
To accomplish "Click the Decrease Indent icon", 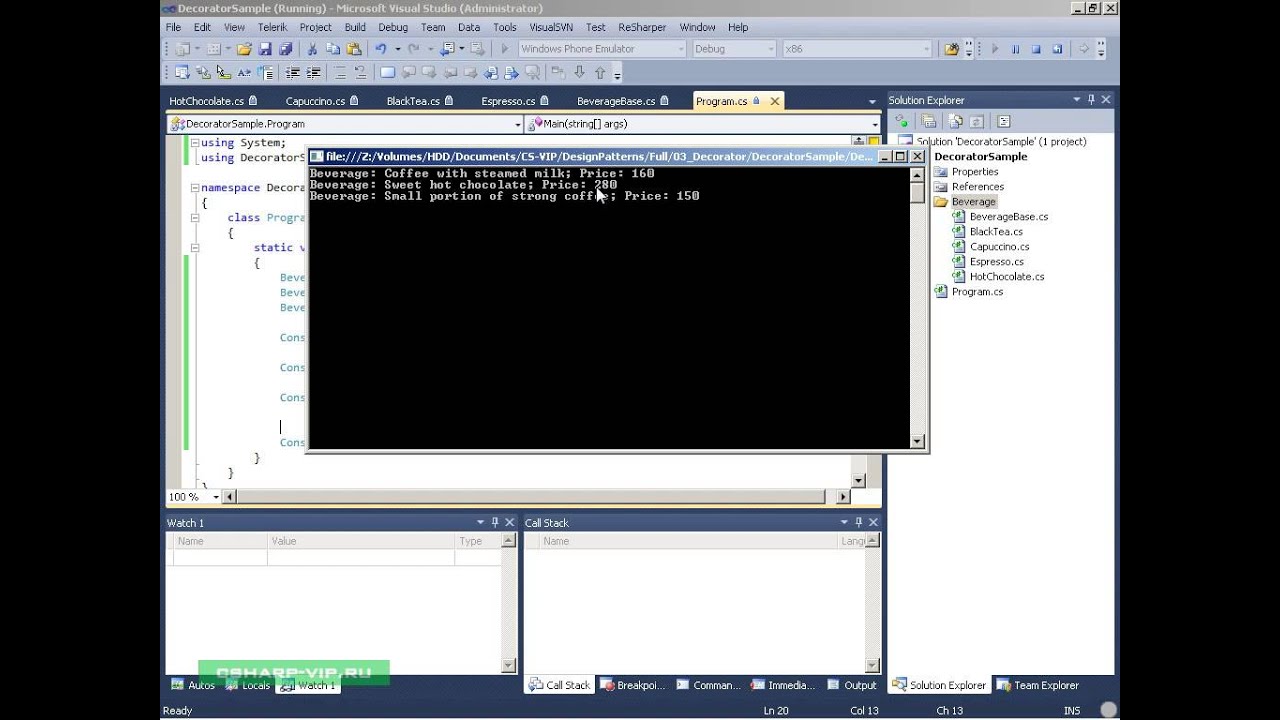I will (291, 73).
